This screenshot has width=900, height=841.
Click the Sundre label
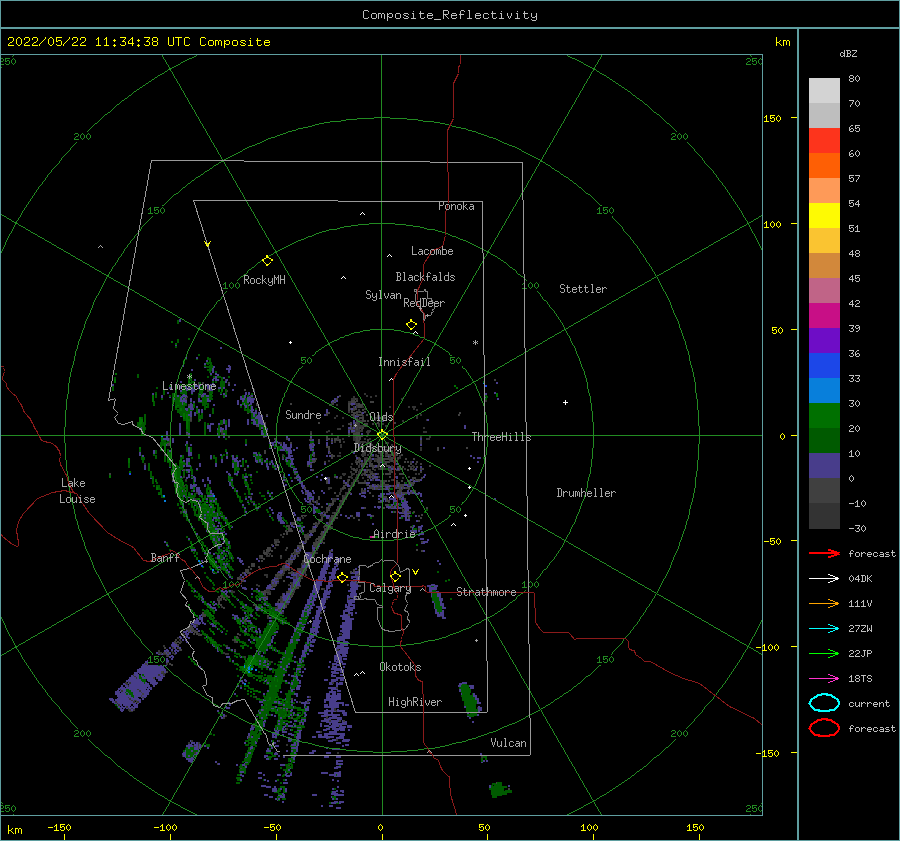(x=303, y=414)
